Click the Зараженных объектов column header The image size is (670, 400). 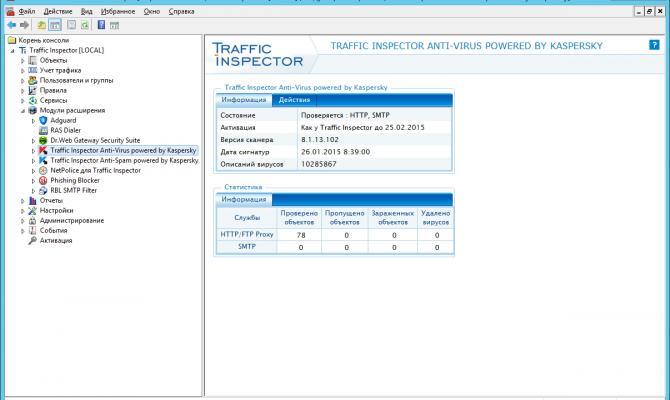pos(393,218)
